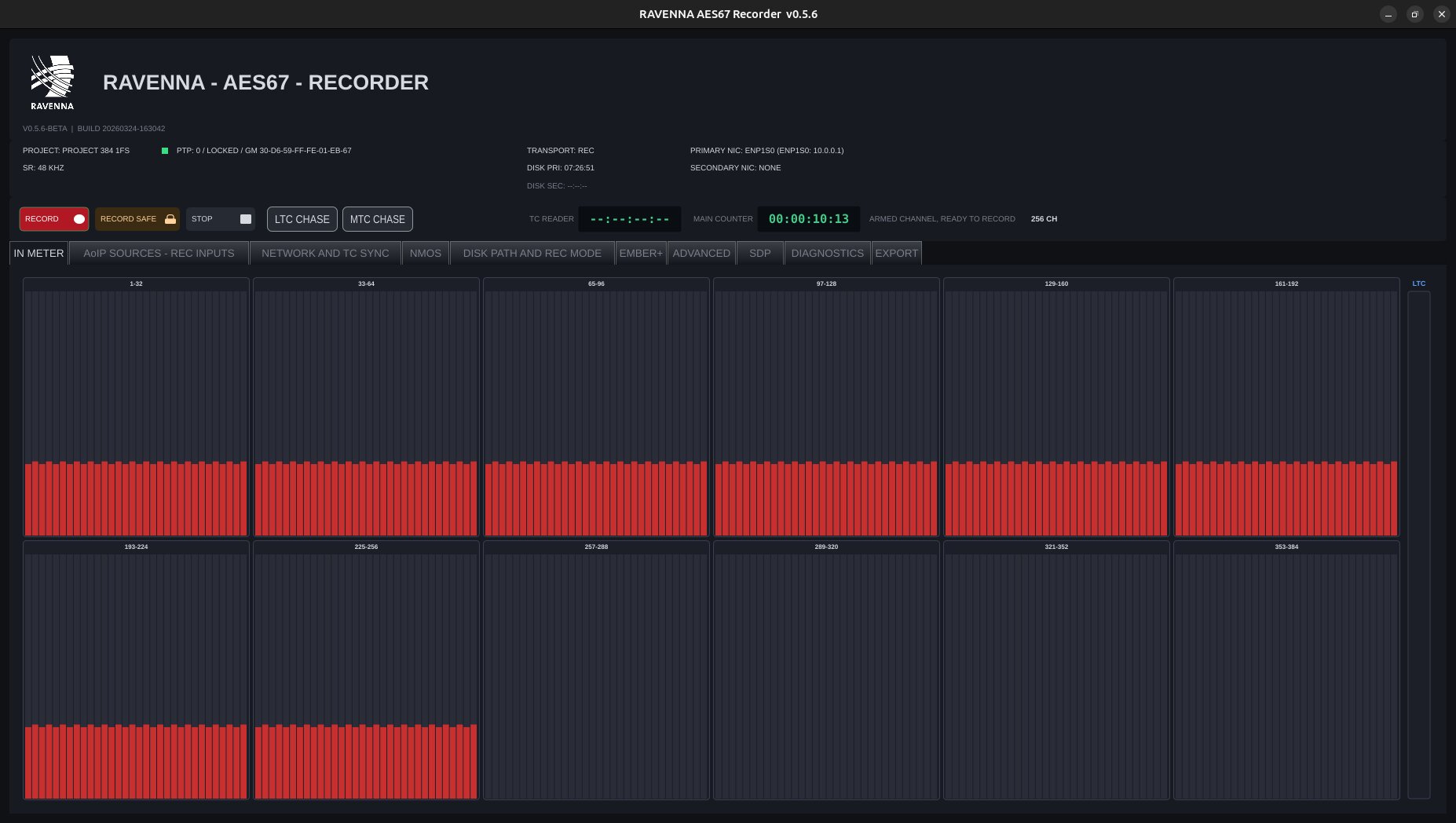Activate the STOP transport control
1456x823 pixels.
[x=220, y=219]
